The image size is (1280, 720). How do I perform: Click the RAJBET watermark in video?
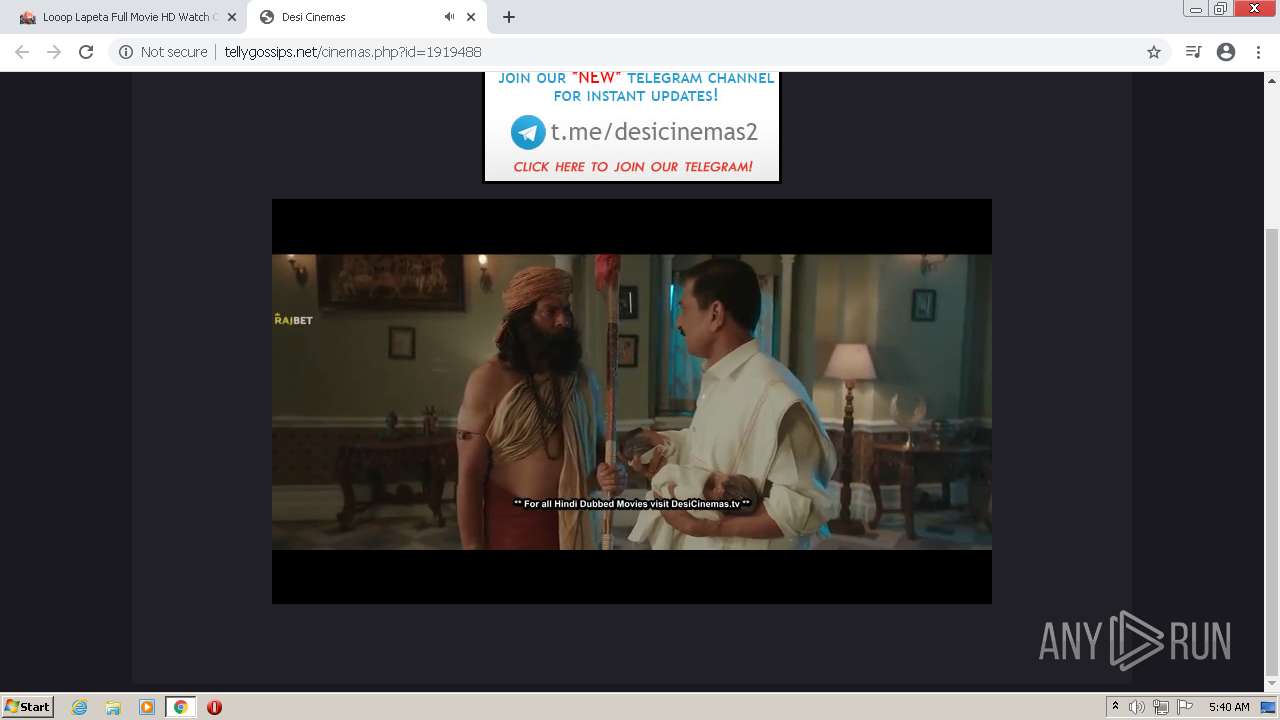coord(293,320)
